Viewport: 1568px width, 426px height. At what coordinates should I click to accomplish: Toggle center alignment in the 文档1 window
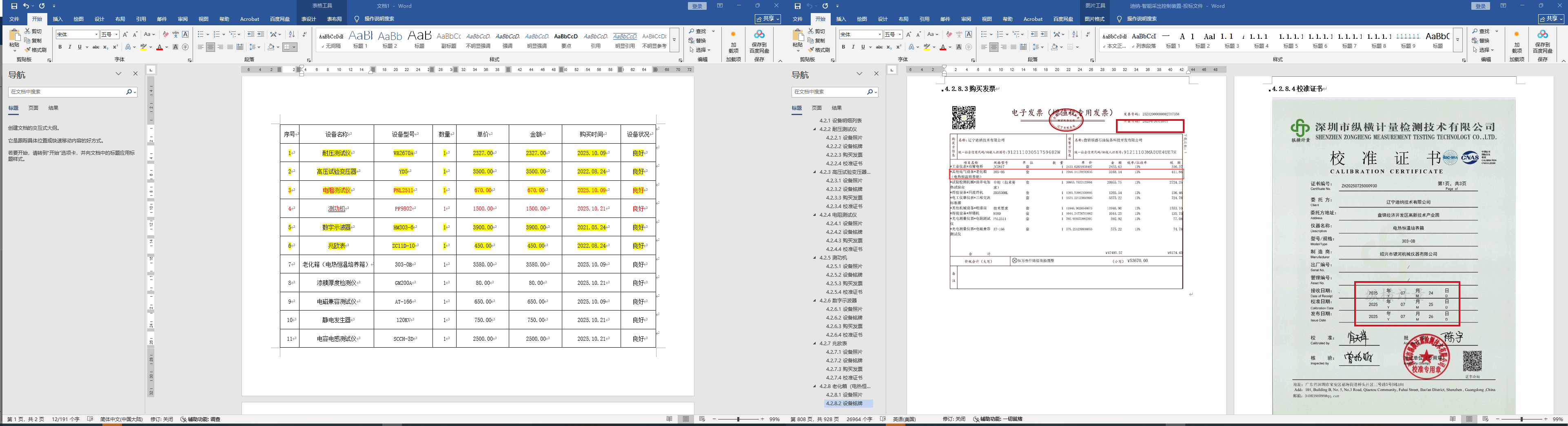pos(210,47)
